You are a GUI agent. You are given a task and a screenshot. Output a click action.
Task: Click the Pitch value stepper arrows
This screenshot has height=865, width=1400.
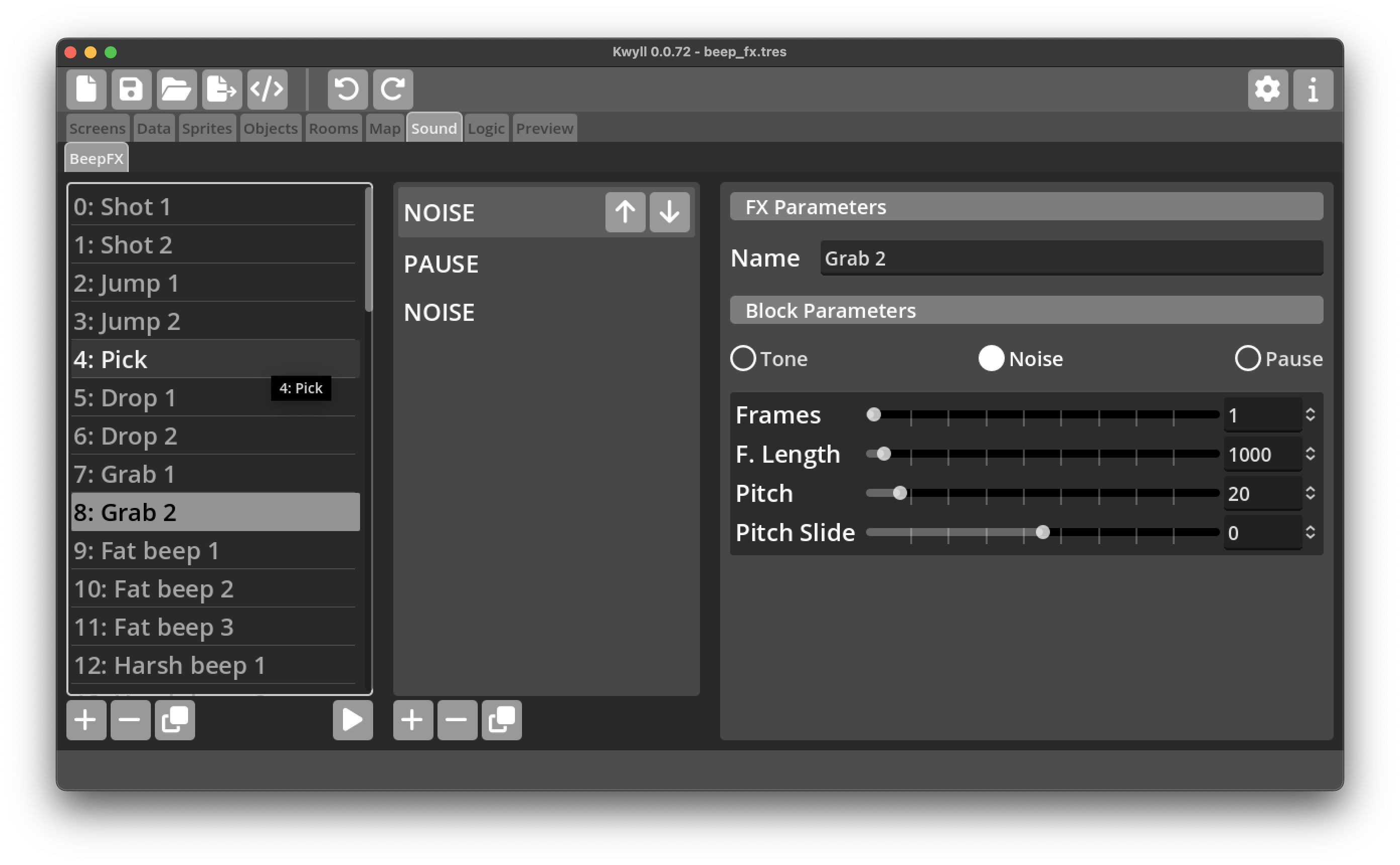point(1310,493)
